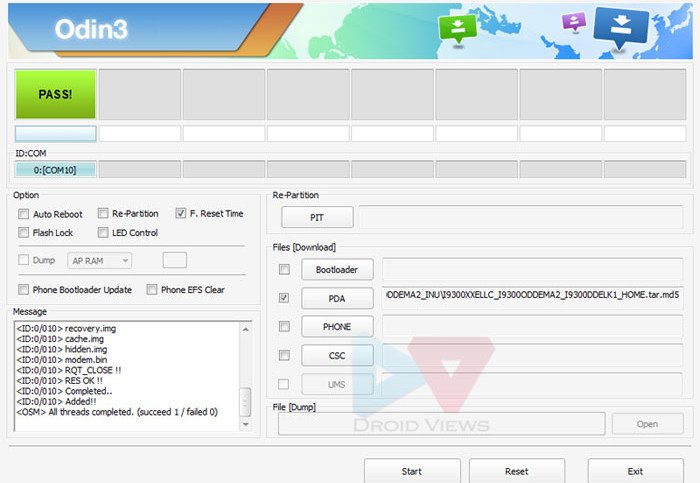Click the Bootloader file path field
This screenshot has height=483, width=700.
pos(533,269)
